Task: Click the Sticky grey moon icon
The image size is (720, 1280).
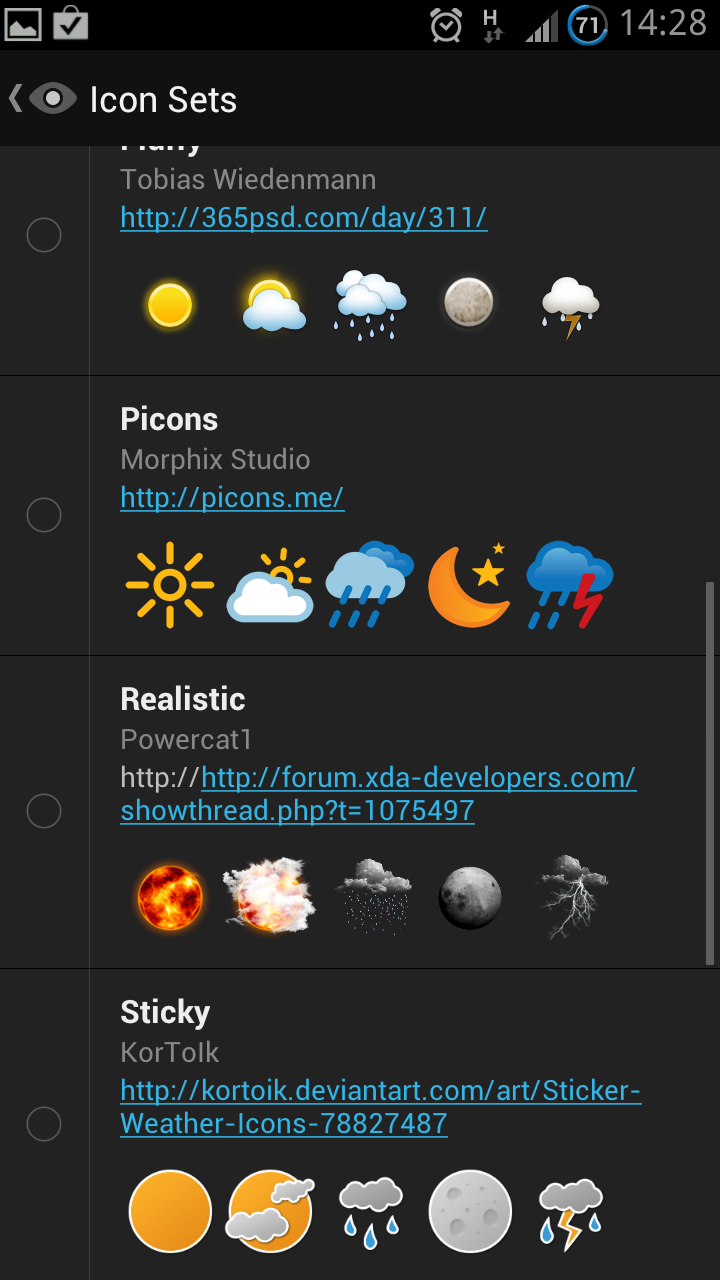Action: click(470, 1211)
